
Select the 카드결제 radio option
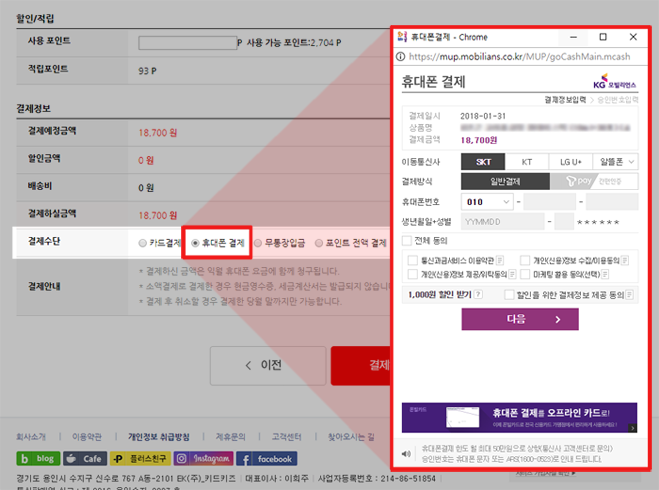pos(142,243)
